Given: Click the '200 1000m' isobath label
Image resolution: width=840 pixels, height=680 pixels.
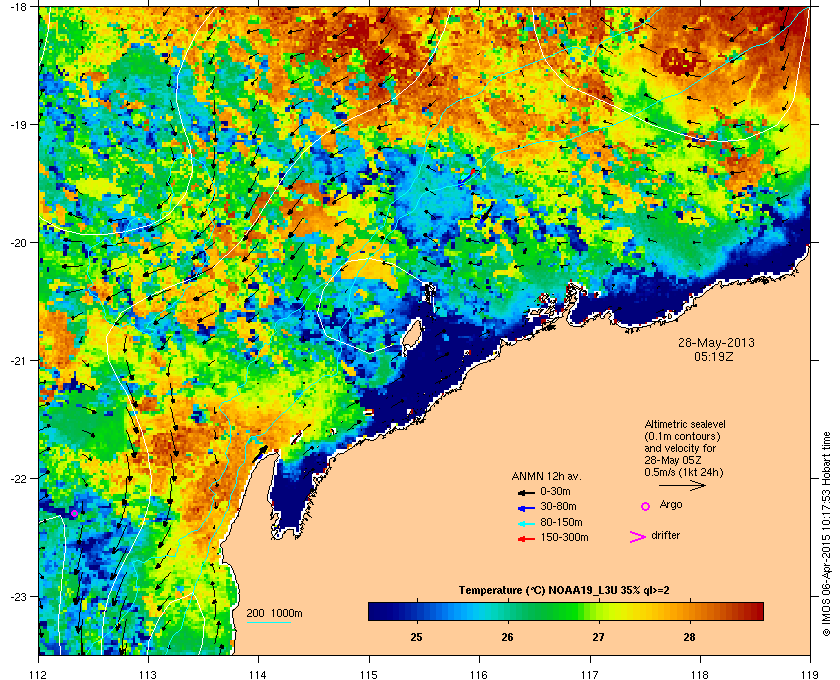Looking at the screenshot, I should coord(274,614).
